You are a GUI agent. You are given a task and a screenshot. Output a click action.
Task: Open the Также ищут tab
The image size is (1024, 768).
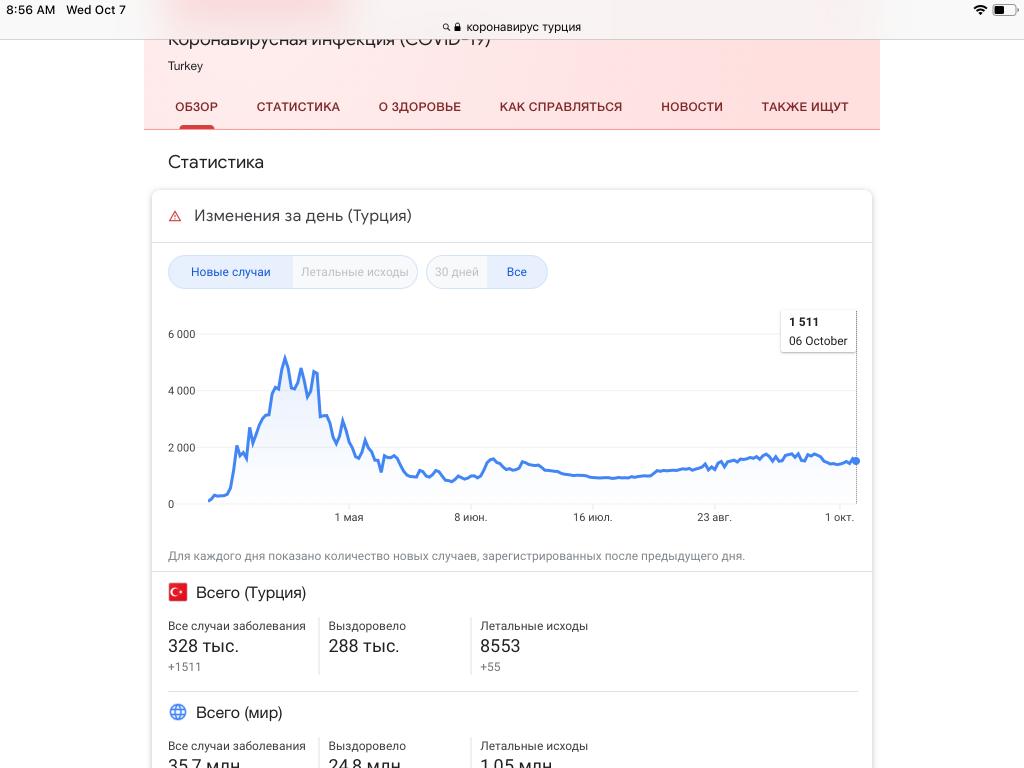805,107
